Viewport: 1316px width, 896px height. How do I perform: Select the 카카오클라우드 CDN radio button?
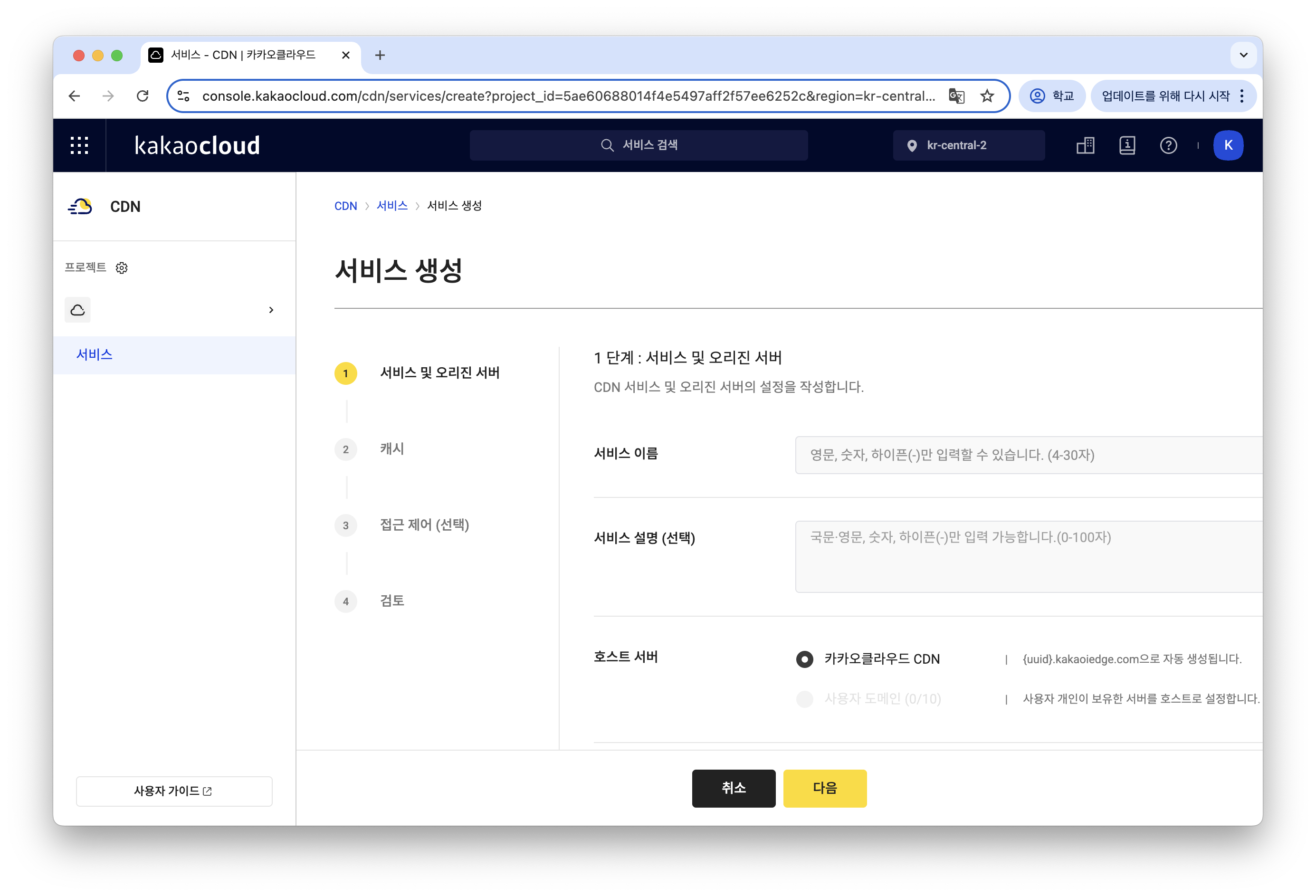[x=805, y=659]
